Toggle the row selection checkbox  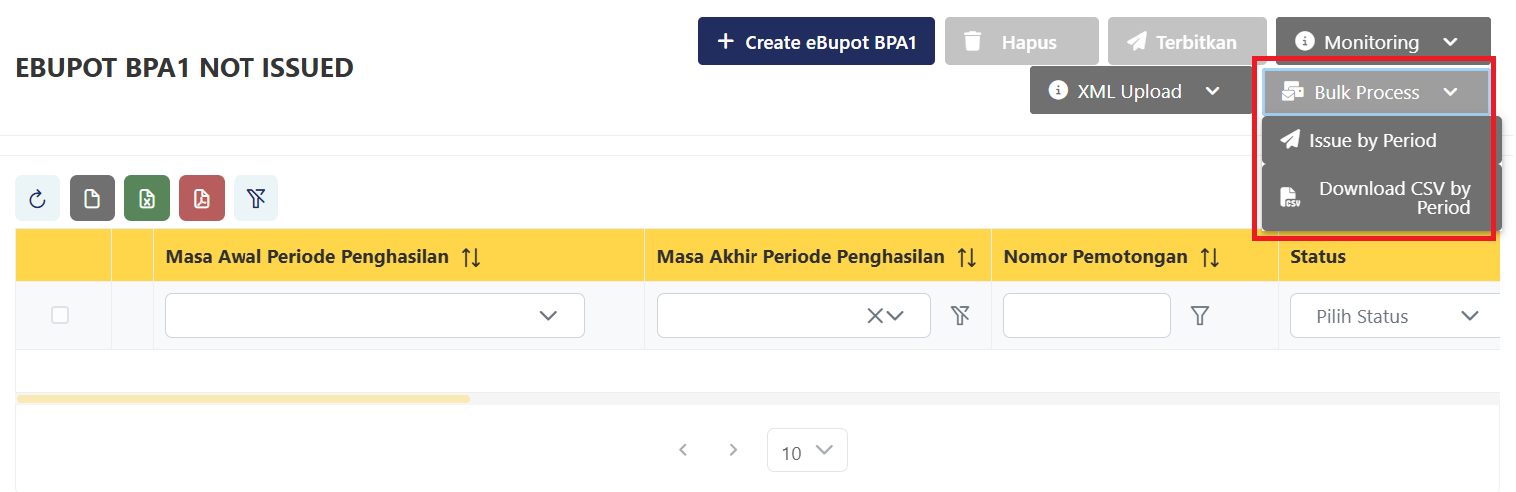[x=60, y=315]
